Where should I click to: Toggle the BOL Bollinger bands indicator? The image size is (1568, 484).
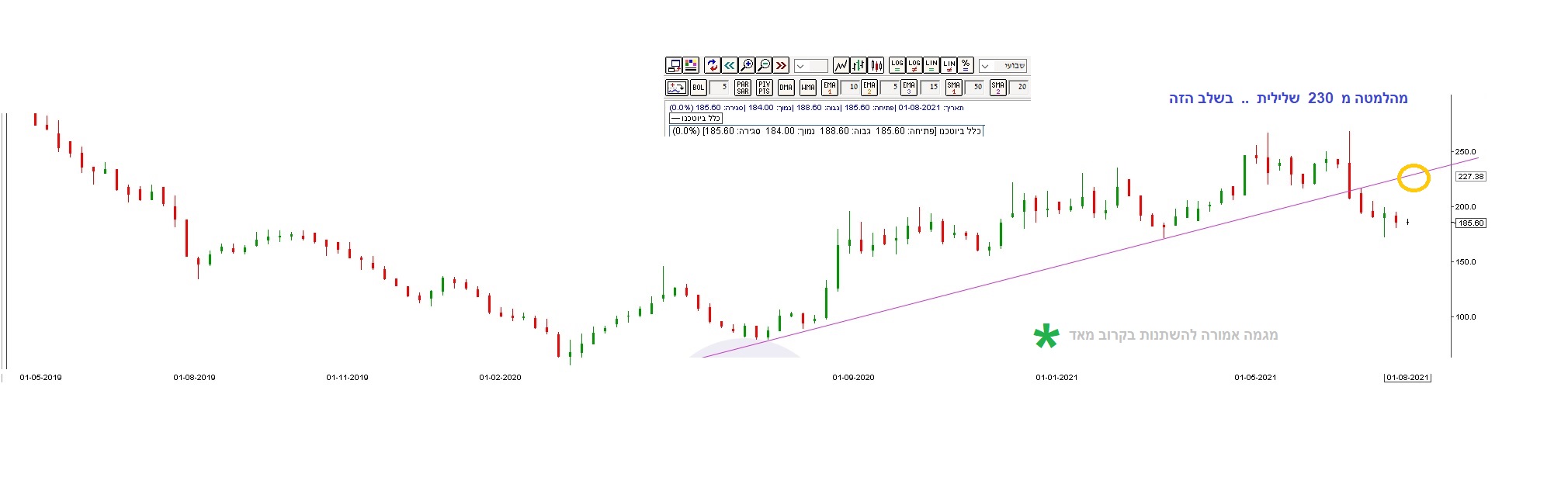698,88
